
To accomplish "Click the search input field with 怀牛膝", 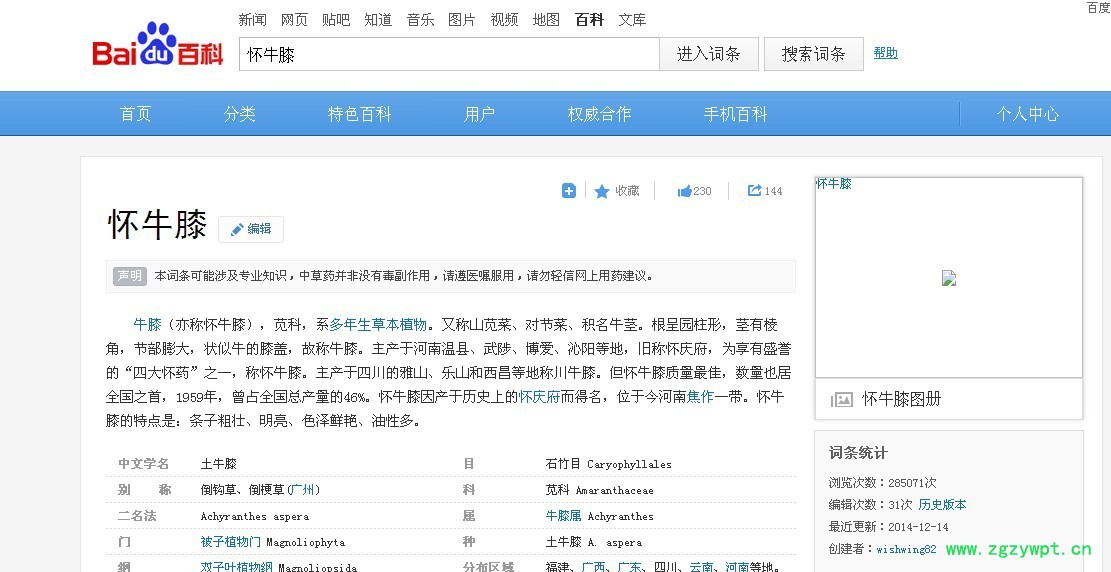I will pyautogui.click(x=449, y=54).
